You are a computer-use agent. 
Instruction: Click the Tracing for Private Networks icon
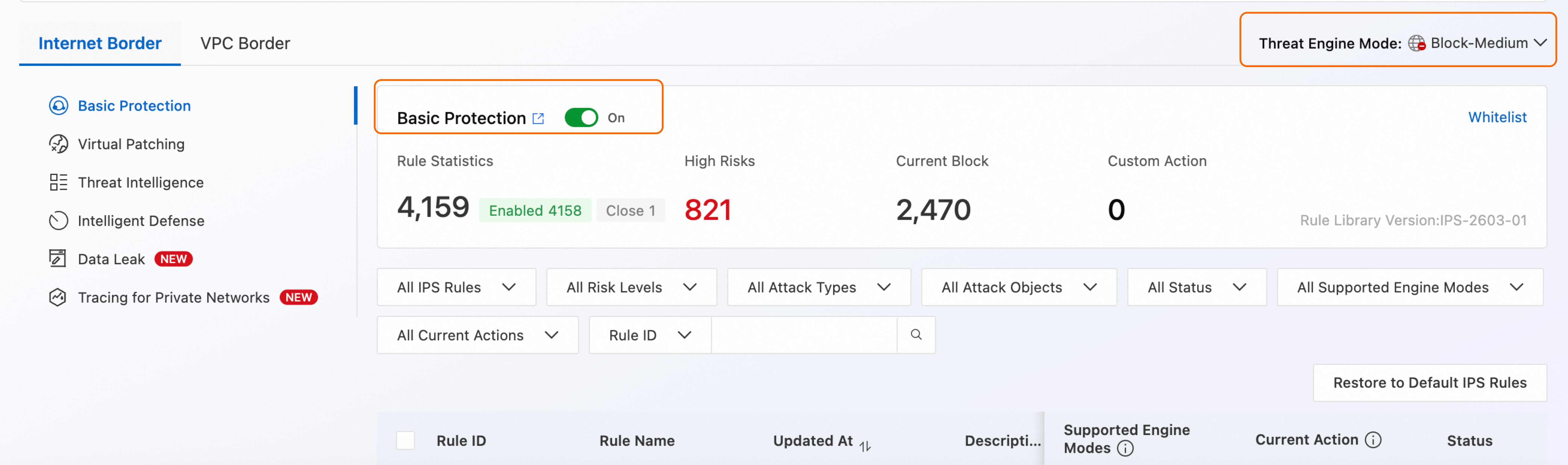pyautogui.click(x=58, y=298)
